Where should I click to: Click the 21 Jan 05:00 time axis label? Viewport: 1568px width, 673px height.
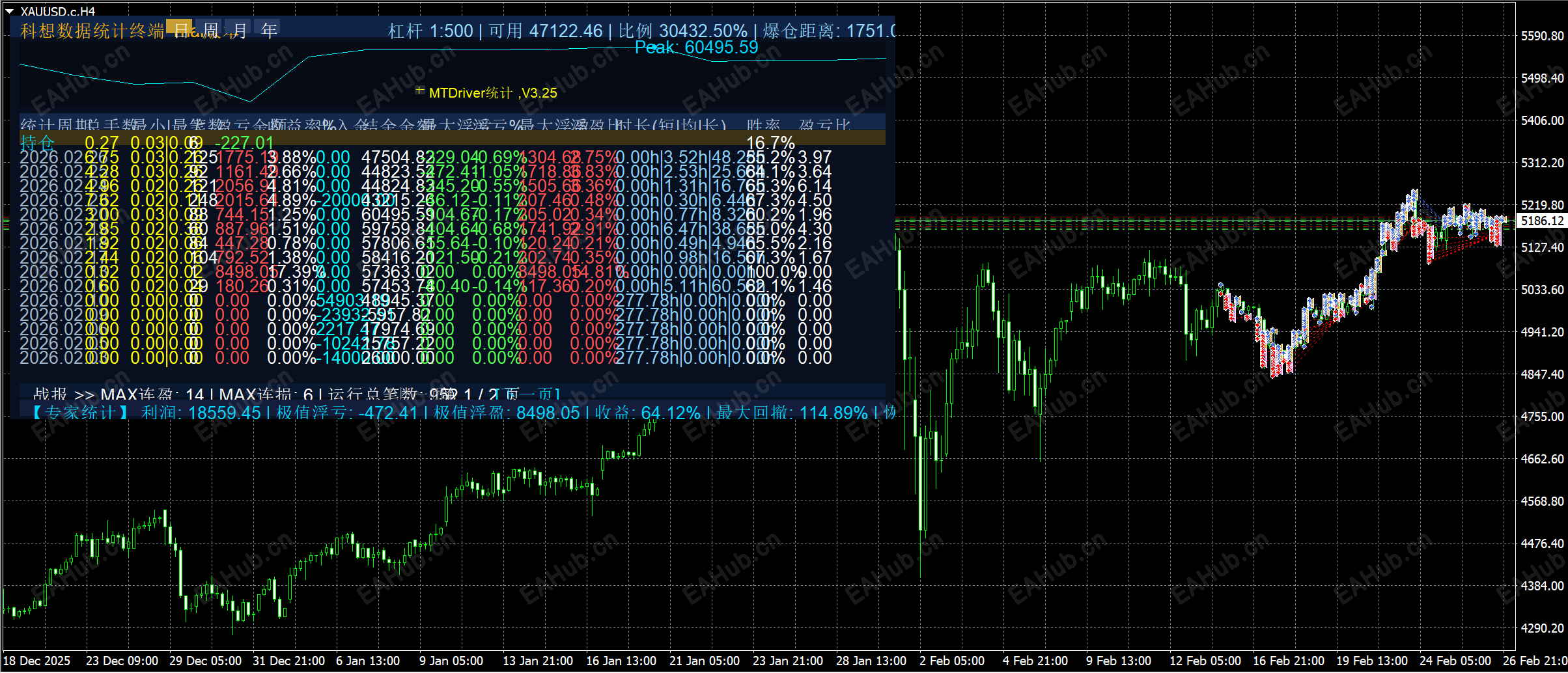coord(705,661)
